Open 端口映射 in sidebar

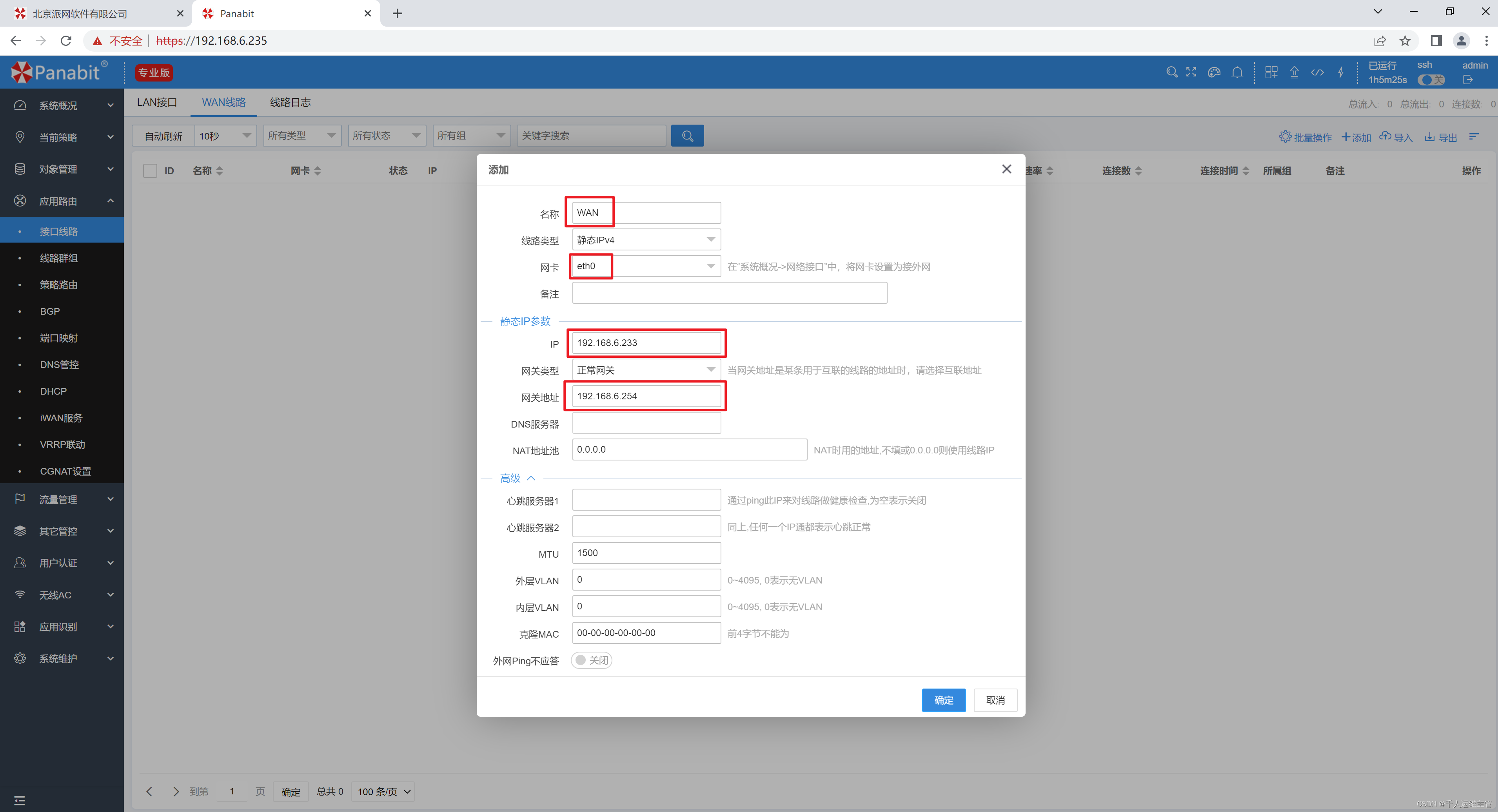click(59, 338)
